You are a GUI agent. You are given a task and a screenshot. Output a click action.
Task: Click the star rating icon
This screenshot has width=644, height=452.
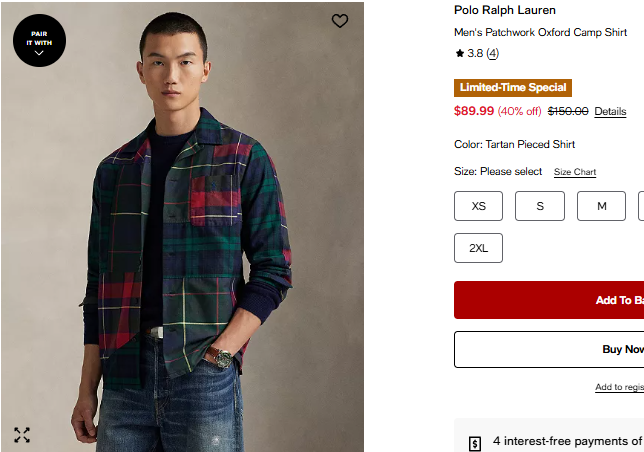pyautogui.click(x=459, y=53)
